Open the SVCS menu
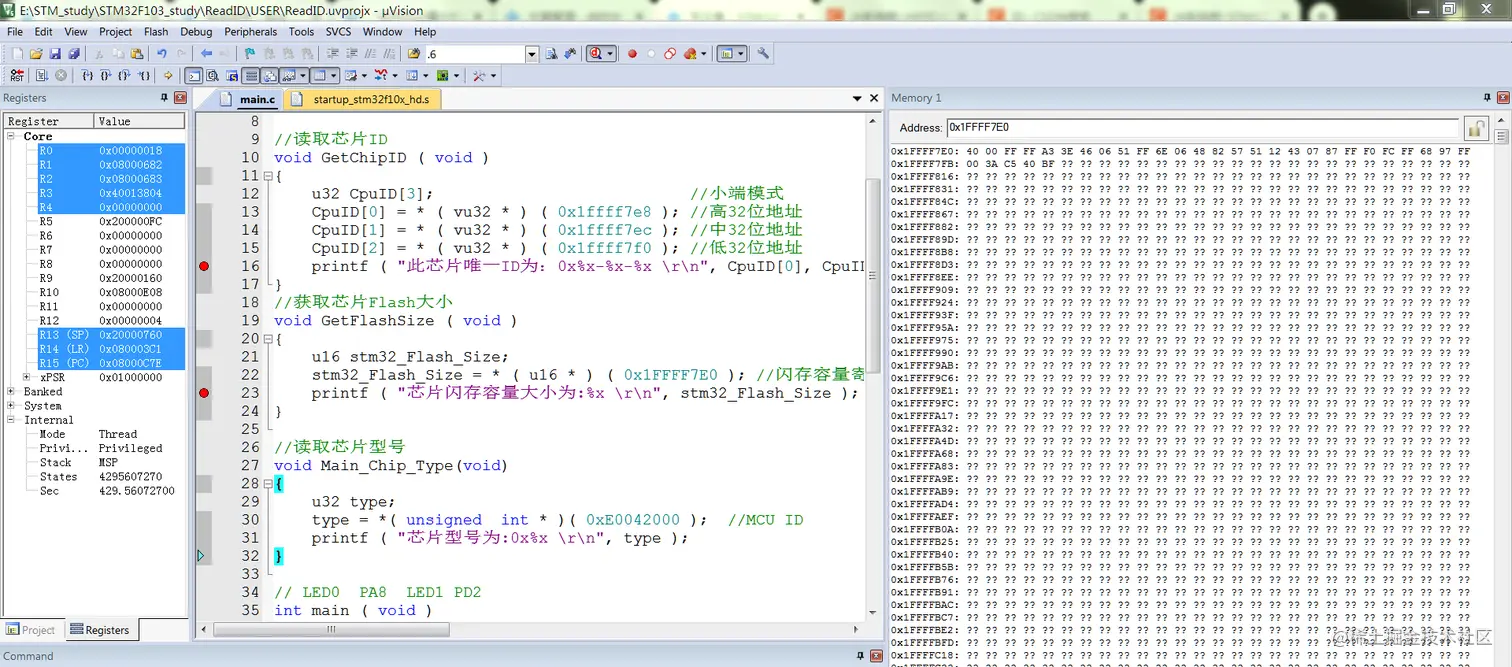1512x667 pixels. click(x=338, y=32)
